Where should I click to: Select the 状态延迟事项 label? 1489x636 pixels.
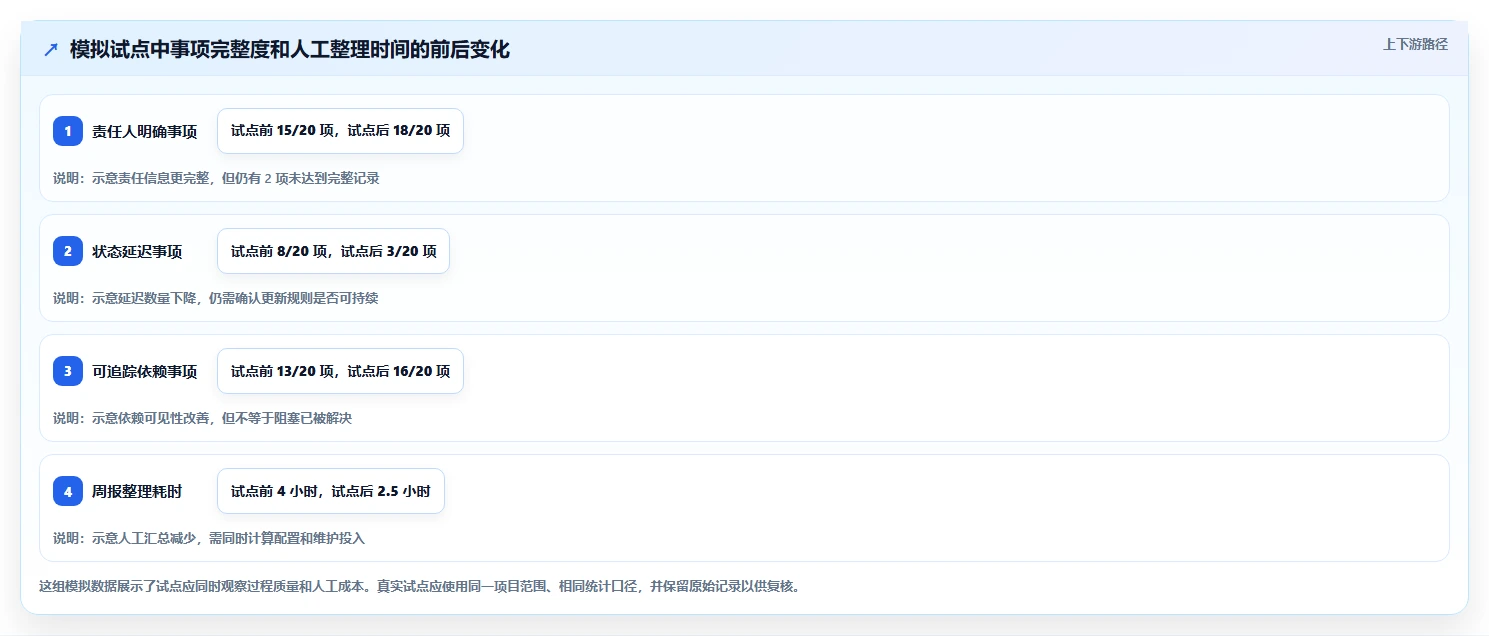[137, 251]
